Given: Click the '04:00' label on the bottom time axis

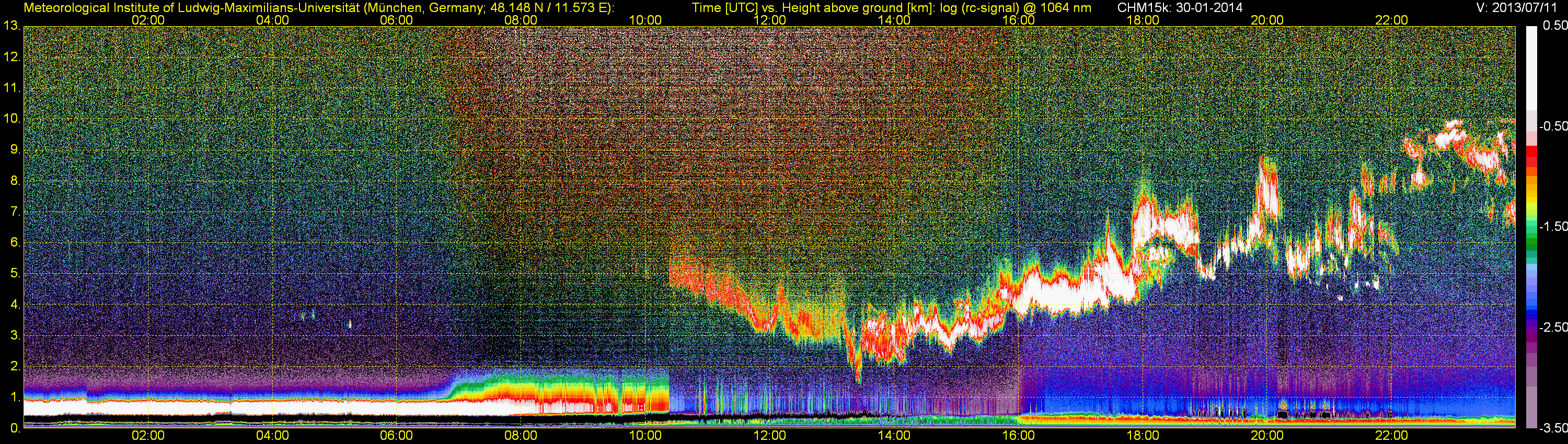Looking at the screenshot, I should click(x=272, y=436).
